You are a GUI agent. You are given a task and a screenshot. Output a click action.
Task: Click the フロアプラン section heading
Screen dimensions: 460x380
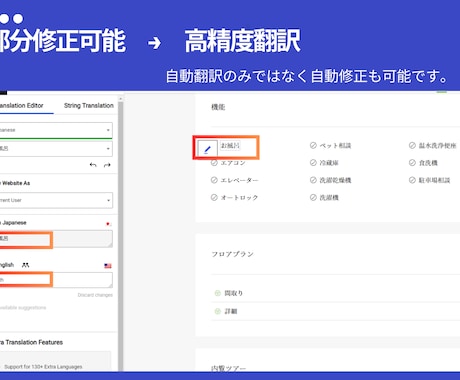233,254
